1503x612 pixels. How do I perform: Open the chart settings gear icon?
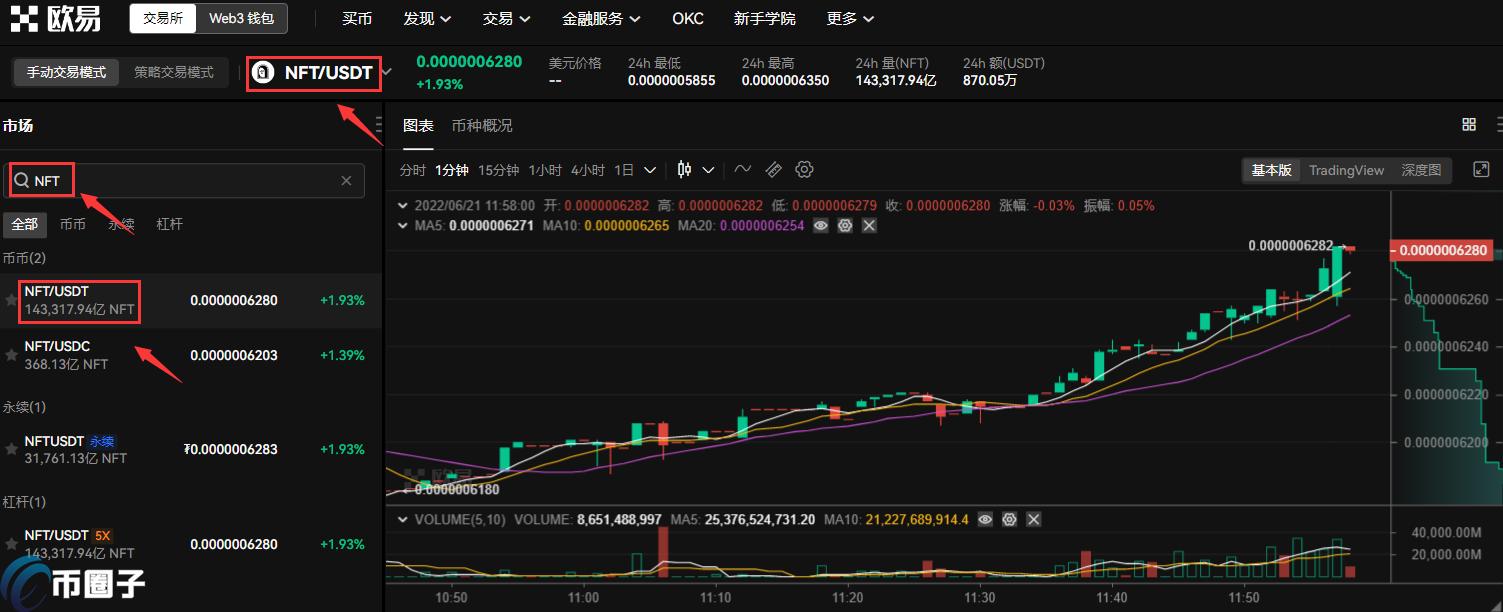[x=805, y=170]
